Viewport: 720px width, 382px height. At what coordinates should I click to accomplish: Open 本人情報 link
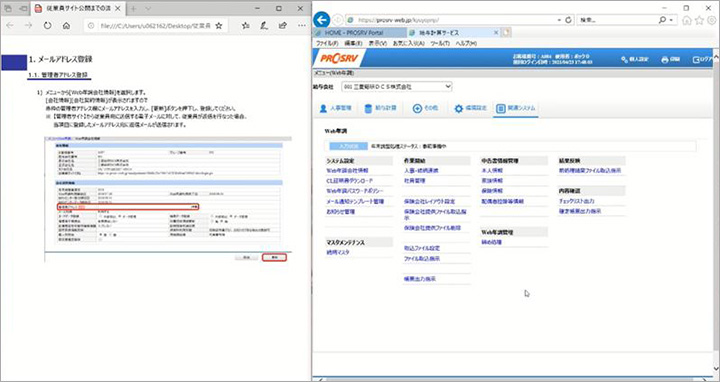(492, 170)
